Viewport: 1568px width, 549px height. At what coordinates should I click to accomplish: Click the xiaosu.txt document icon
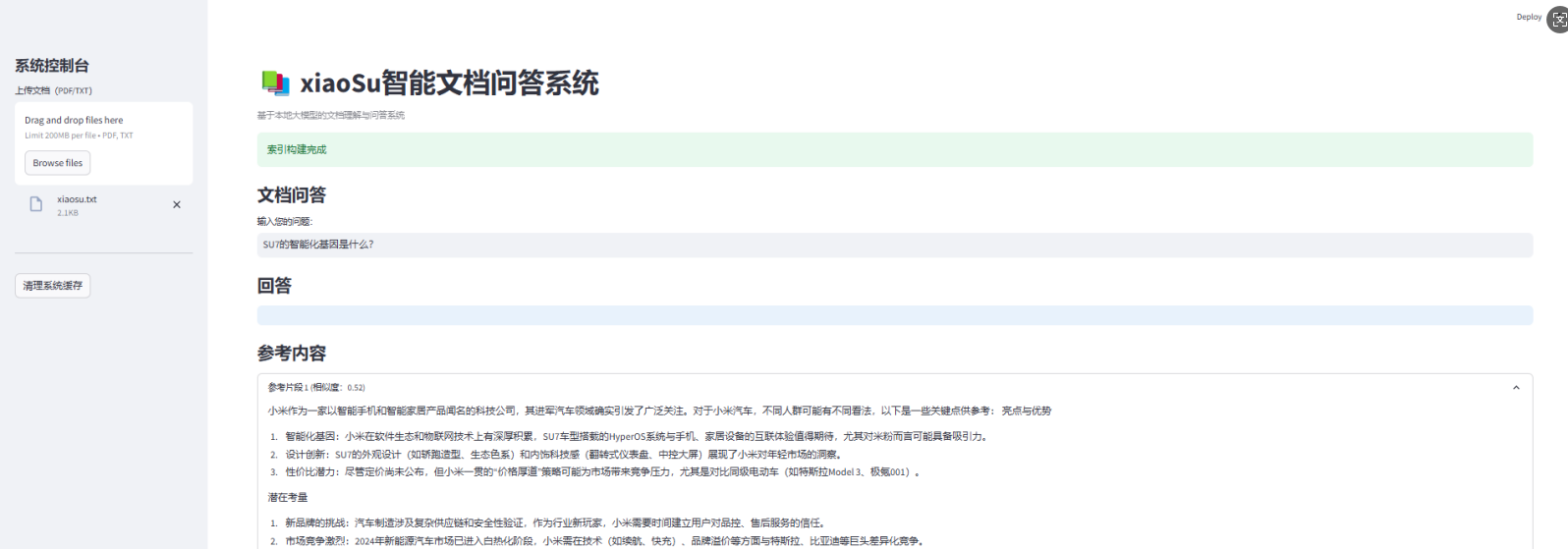pyautogui.click(x=36, y=204)
